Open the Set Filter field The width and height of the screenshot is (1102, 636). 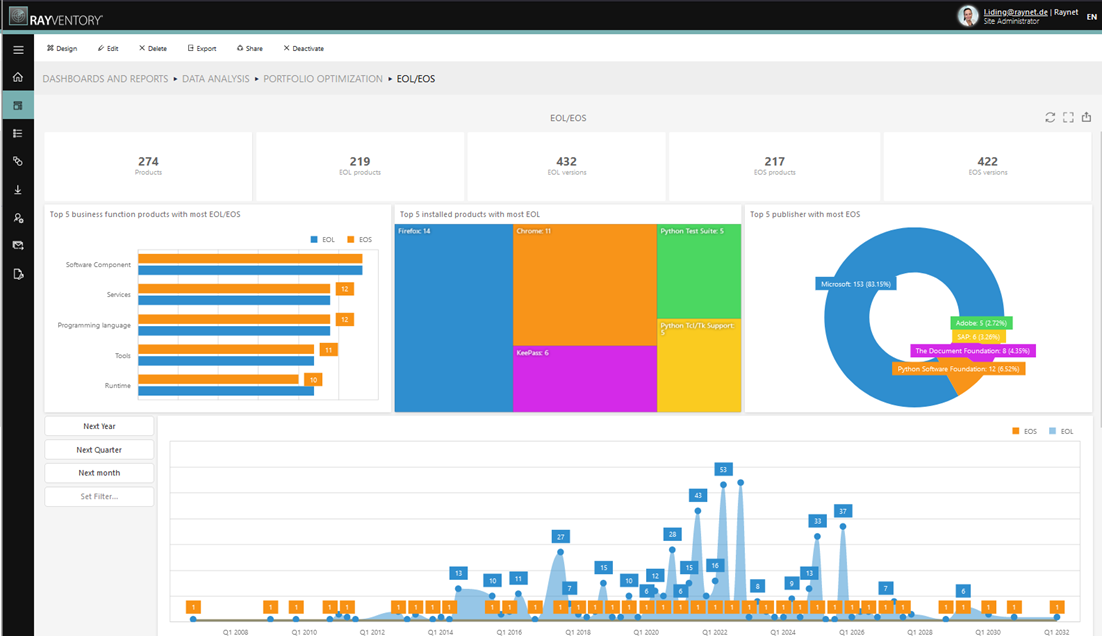(99, 496)
